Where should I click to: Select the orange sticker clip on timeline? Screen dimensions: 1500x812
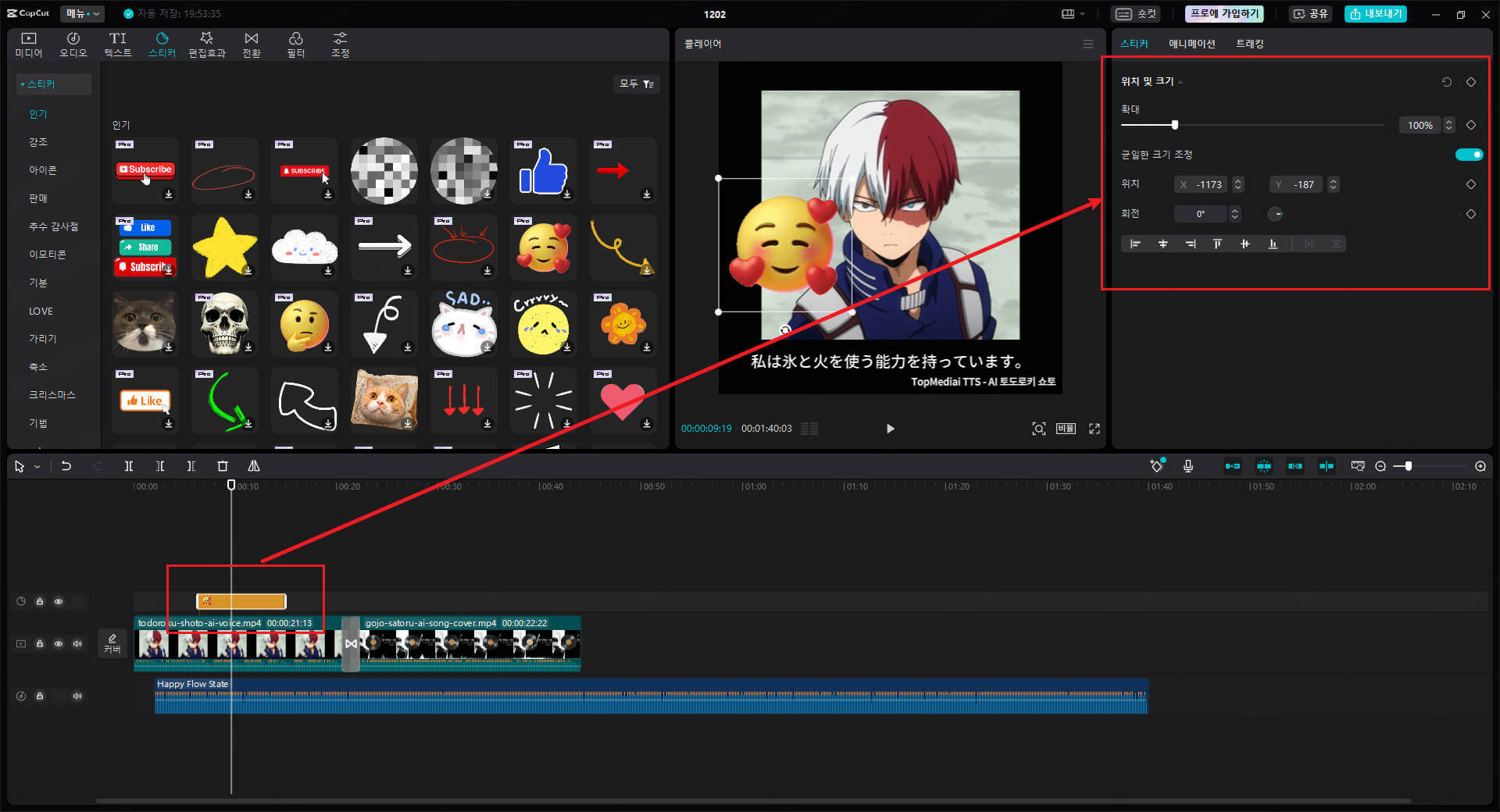point(241,601)
